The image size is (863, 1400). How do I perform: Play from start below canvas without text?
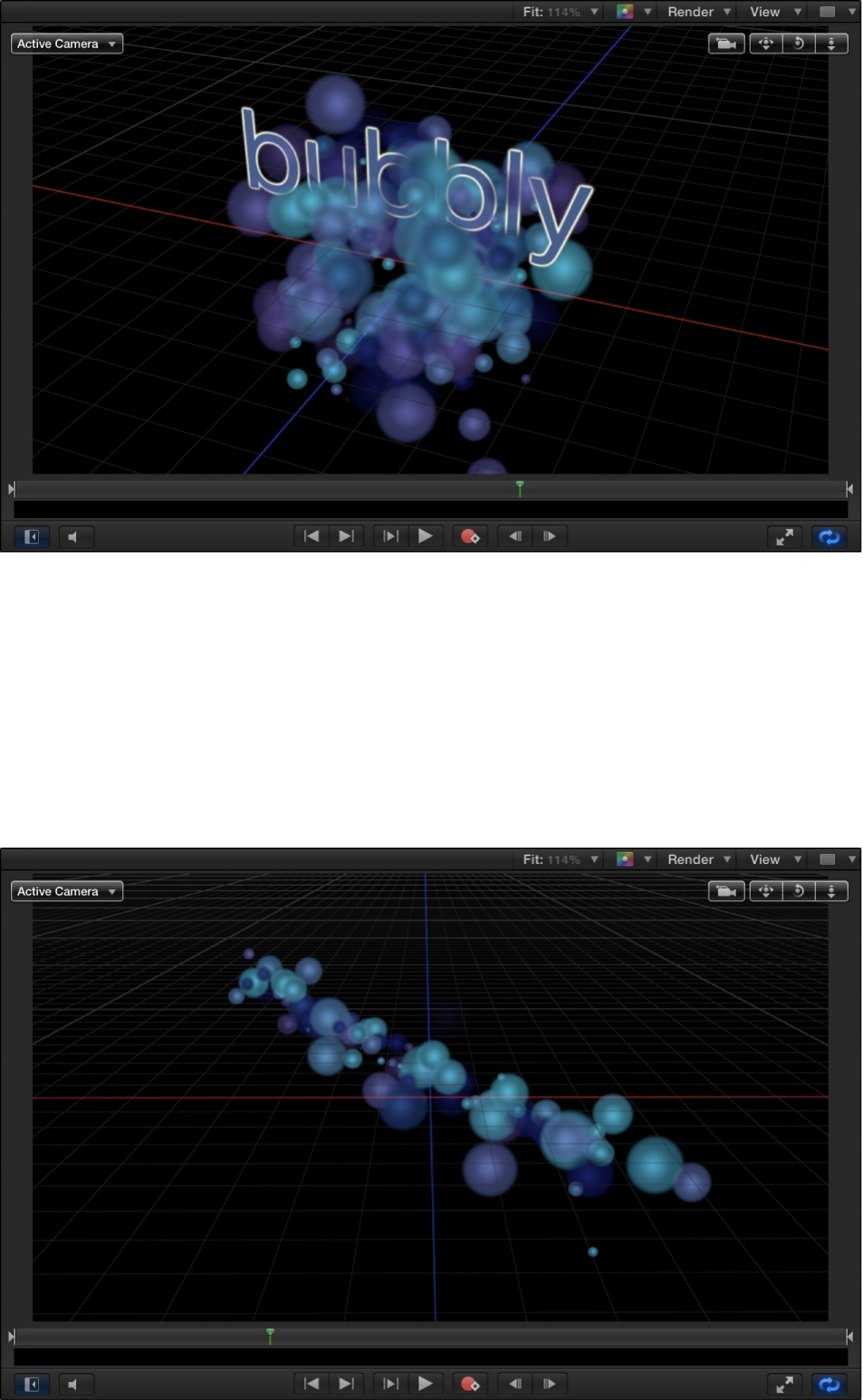[390, 1384]
